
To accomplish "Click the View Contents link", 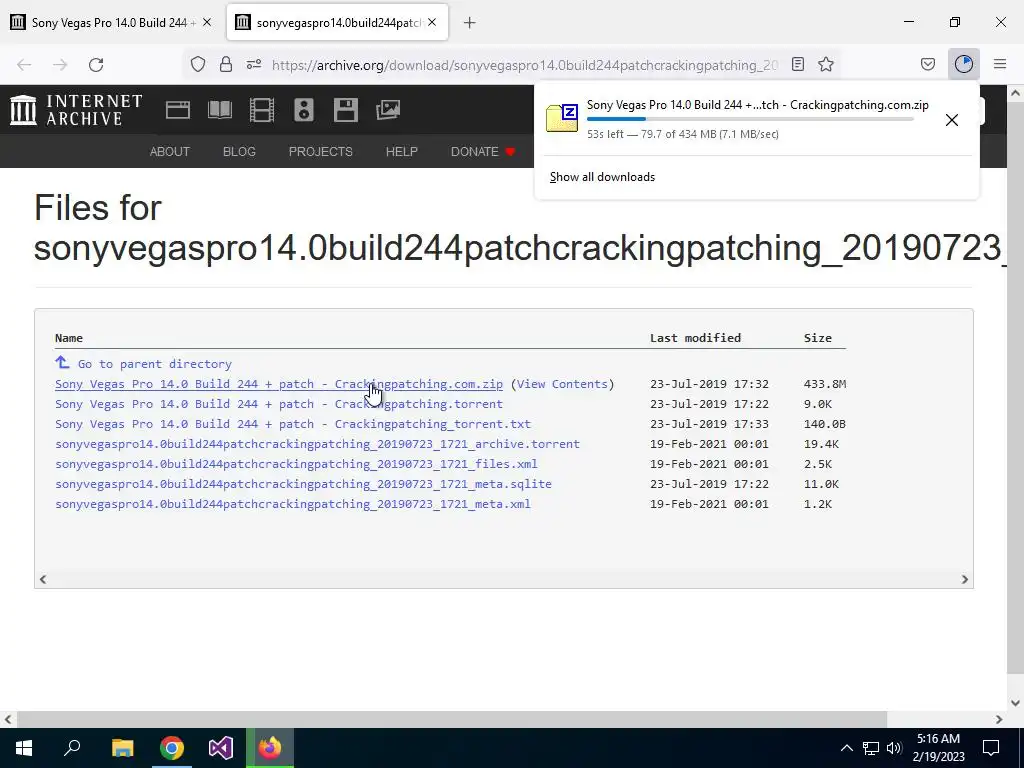I will (562, 384).
